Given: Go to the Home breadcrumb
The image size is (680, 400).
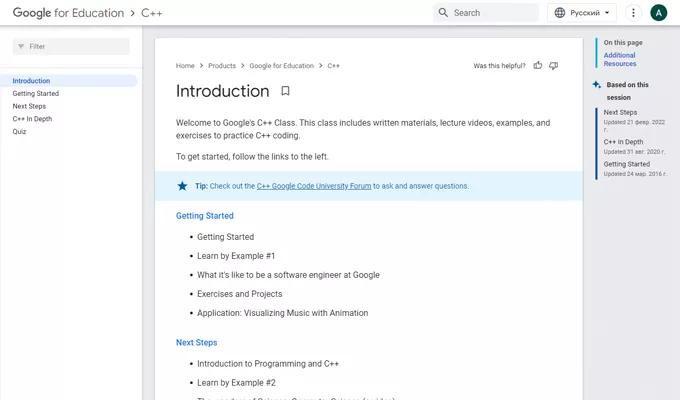Looking at the screenshot, I should pyautogui.click(x=185, y=66).
